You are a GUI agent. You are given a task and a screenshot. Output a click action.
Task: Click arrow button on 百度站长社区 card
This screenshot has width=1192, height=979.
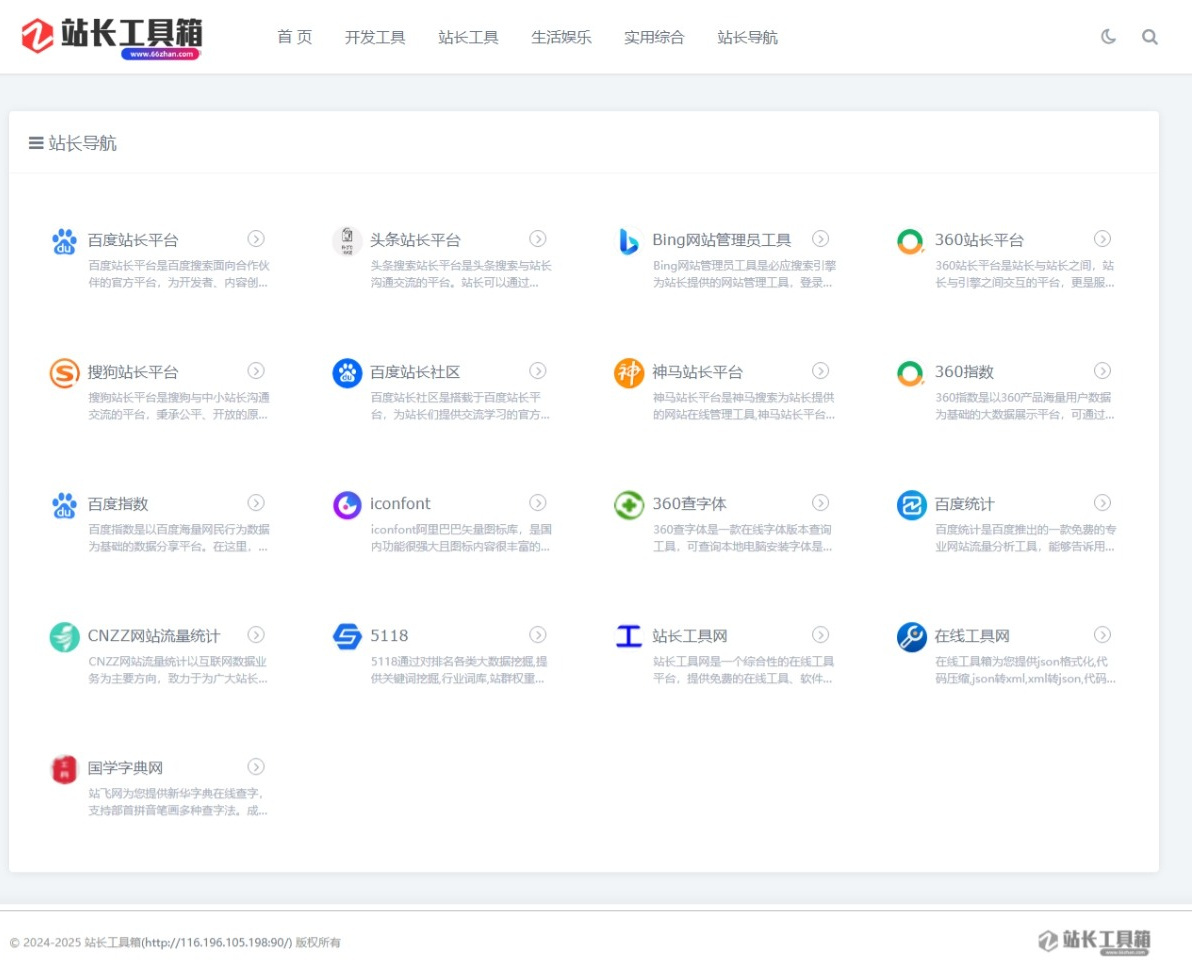click(x=538, y=371)
